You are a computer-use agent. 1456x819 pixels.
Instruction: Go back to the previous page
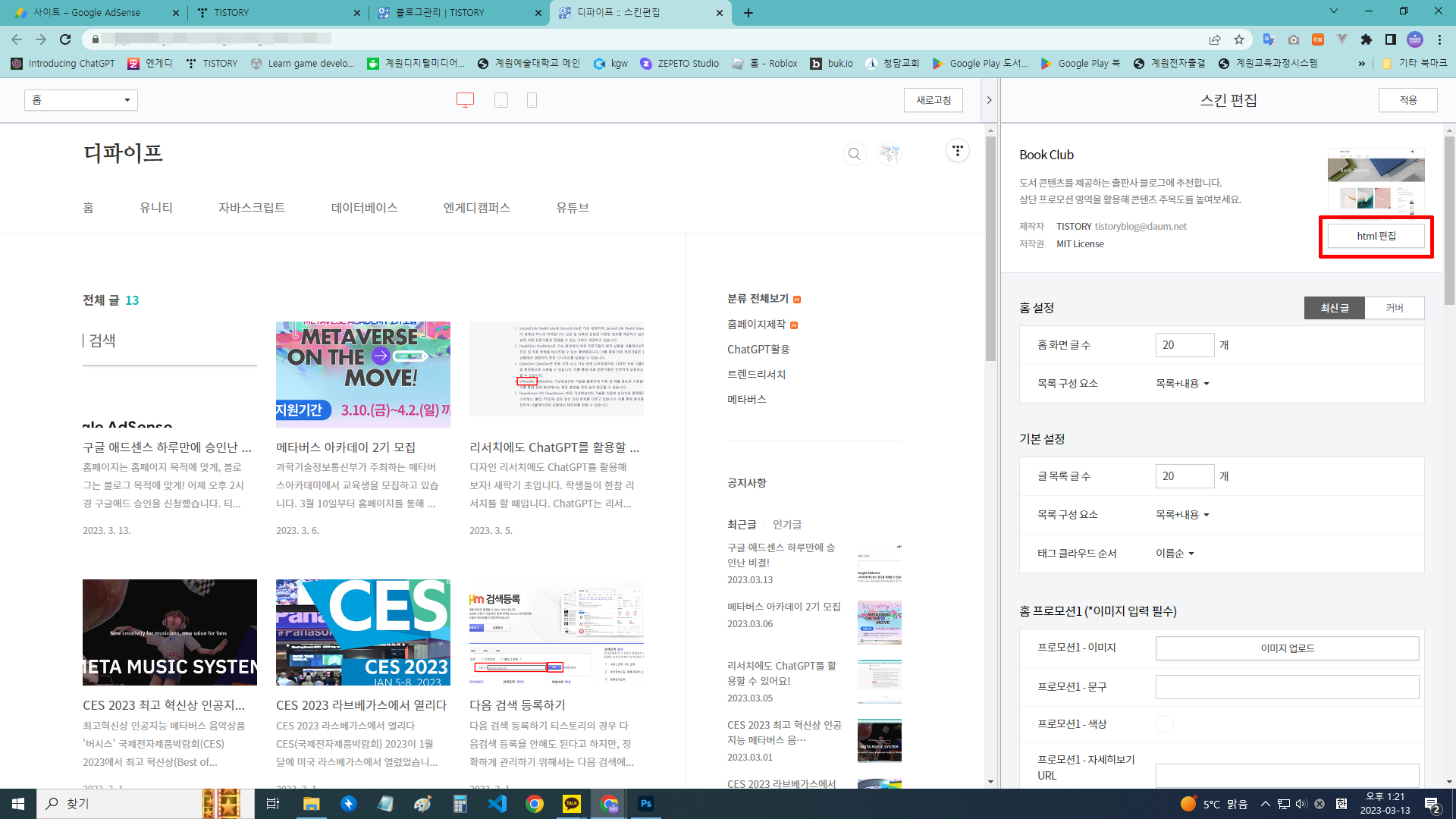point(17,39)
